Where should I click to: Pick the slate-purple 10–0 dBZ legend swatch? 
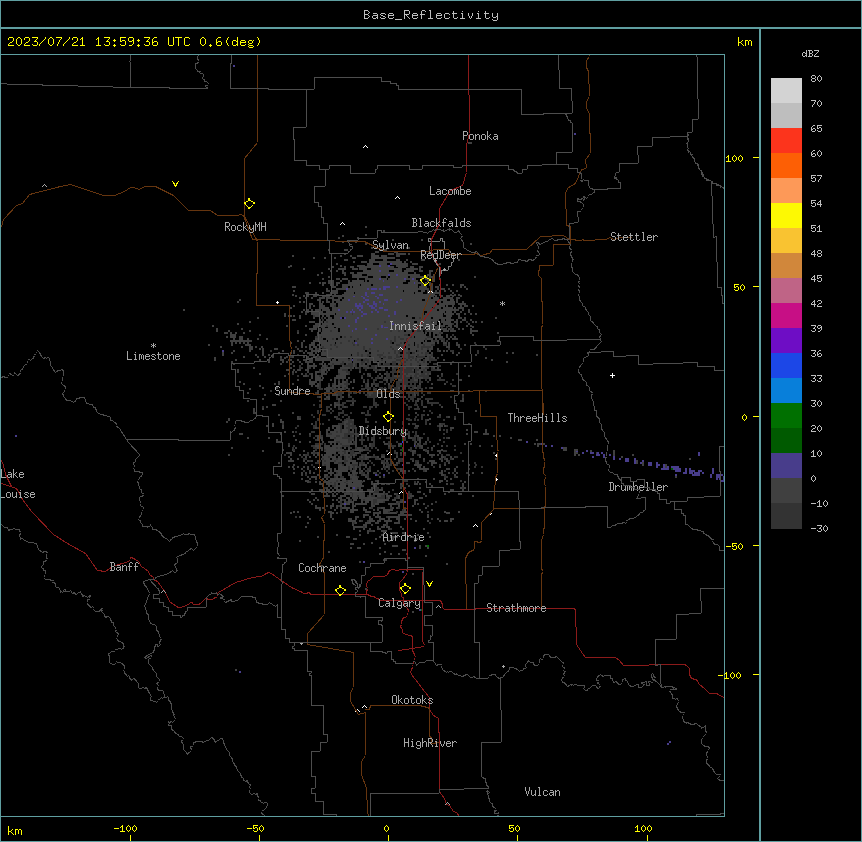(x=786, y=466)
